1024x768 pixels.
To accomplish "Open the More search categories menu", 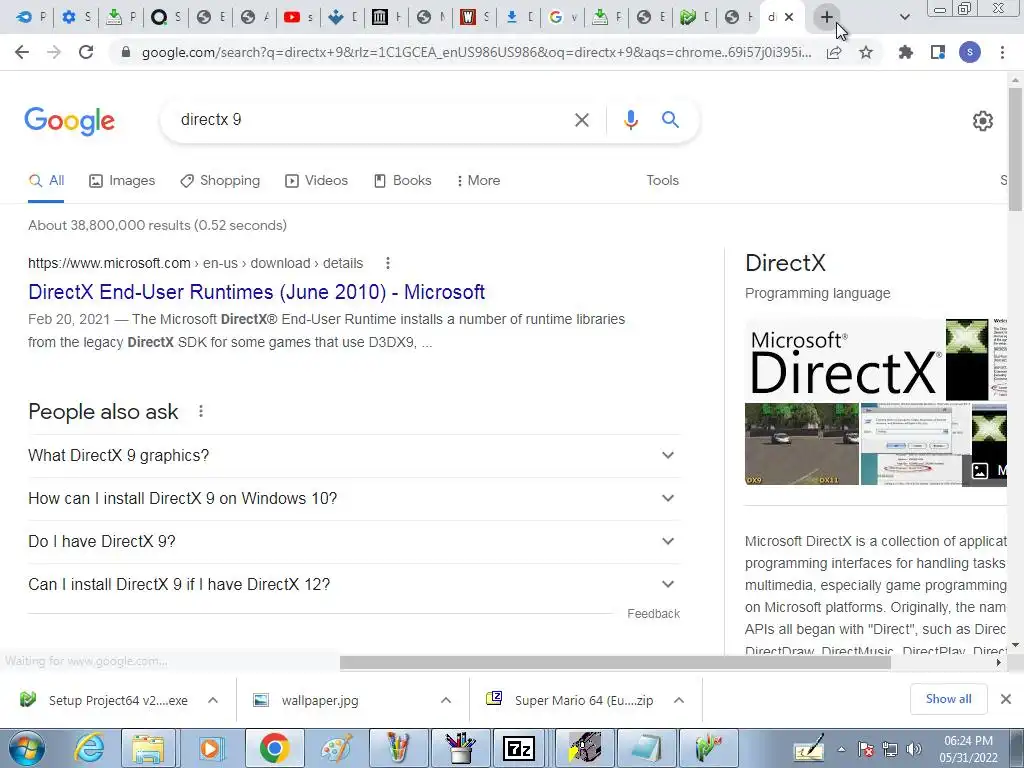I will tap(479, 181).
